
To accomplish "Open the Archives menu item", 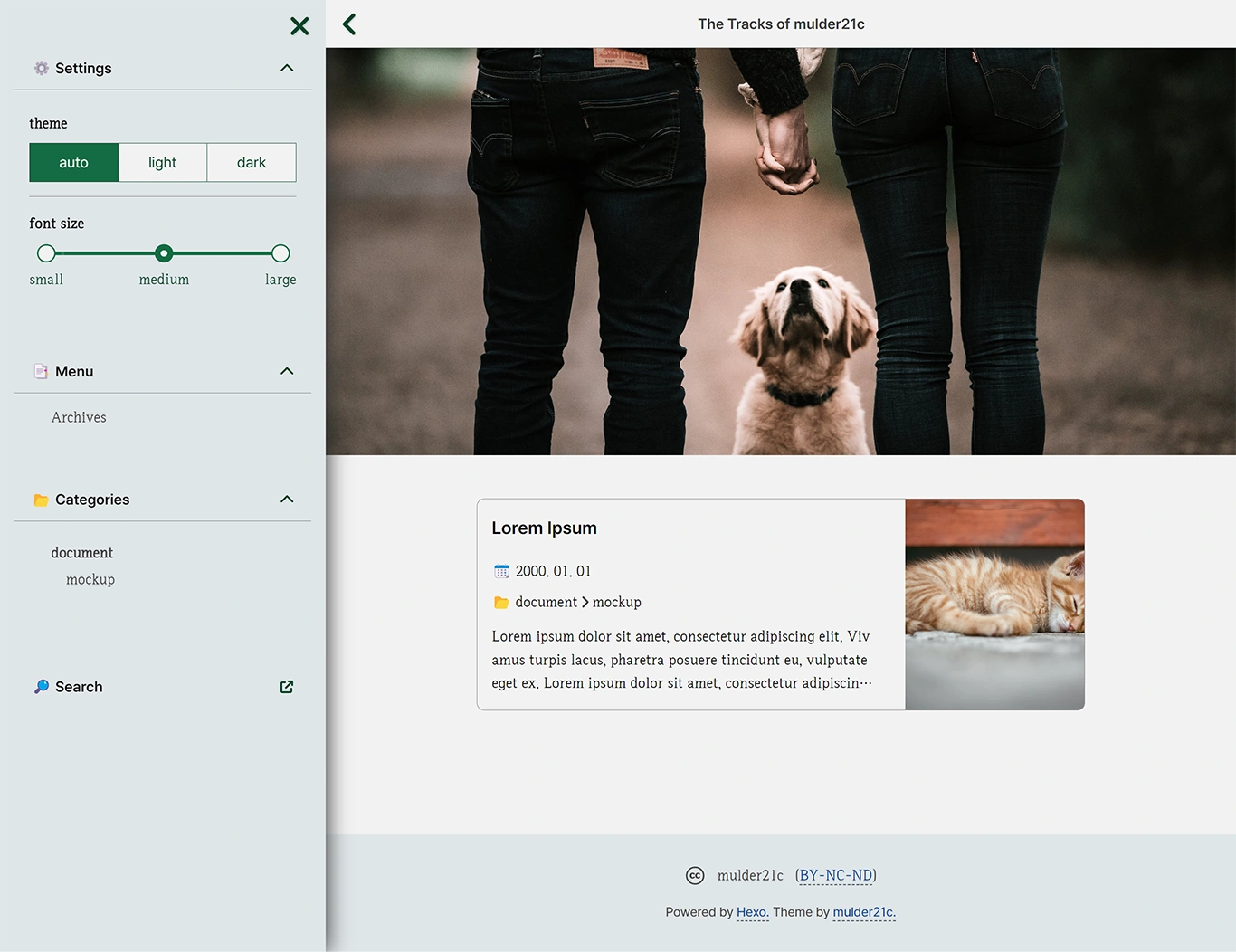I will pos(79,417).
